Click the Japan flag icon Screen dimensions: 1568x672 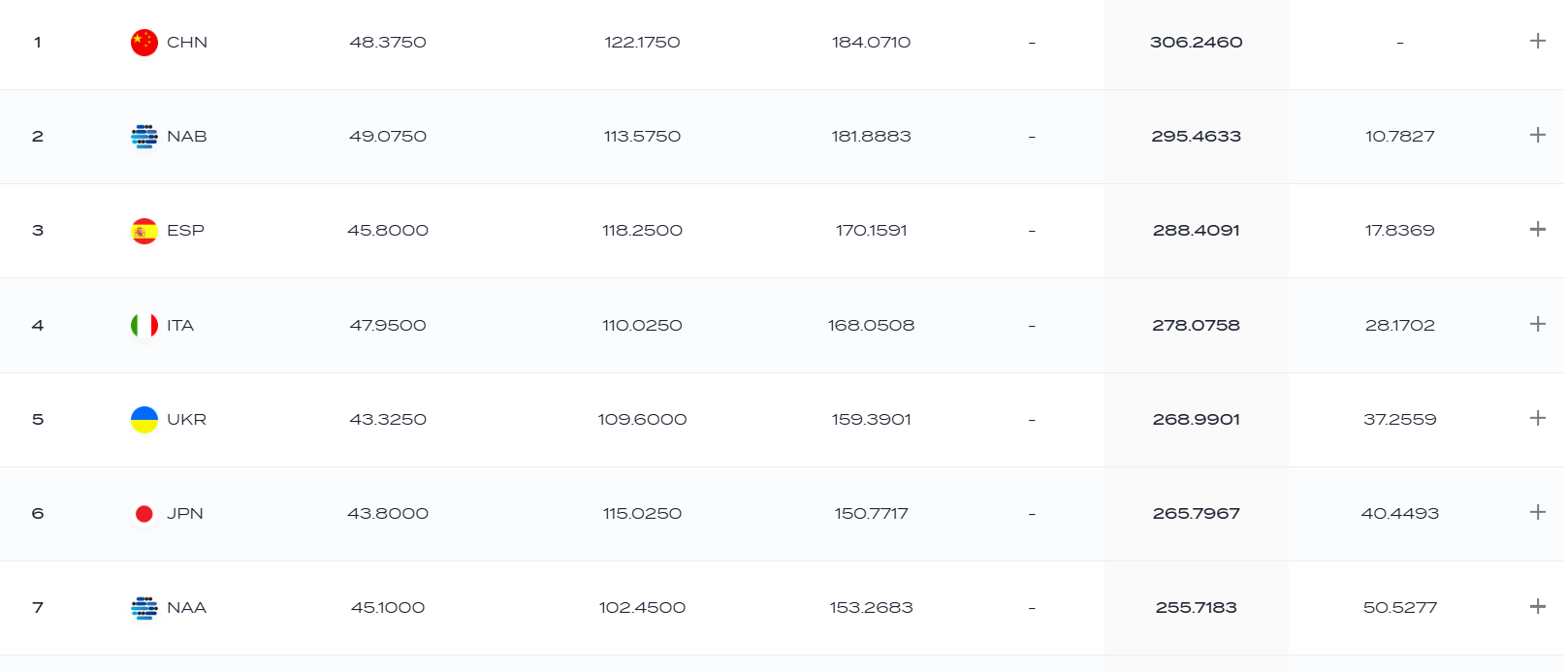[144, 514]
